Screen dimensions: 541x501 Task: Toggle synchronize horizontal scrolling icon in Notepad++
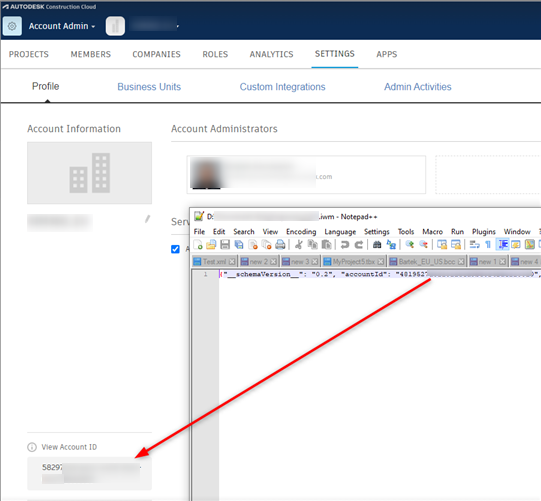click(x=456, y=245)
